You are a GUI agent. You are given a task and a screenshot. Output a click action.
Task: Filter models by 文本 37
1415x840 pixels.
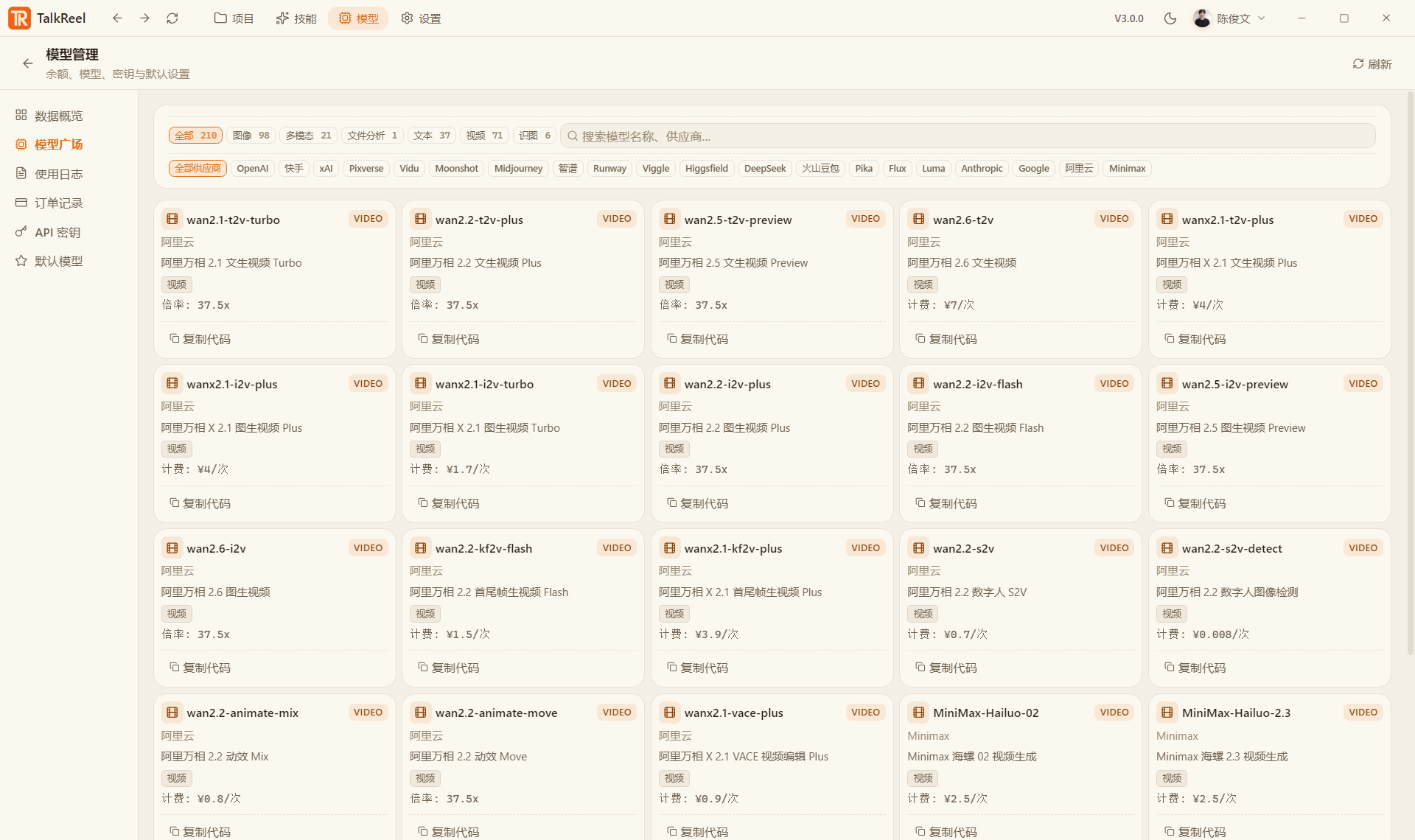point(432,136)
